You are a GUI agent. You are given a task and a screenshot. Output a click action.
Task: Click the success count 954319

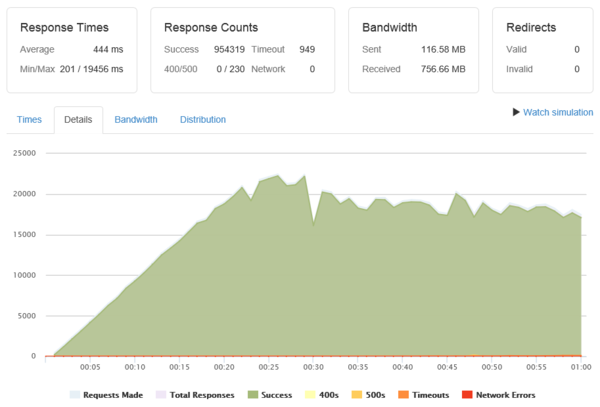[x=229, y=49]
